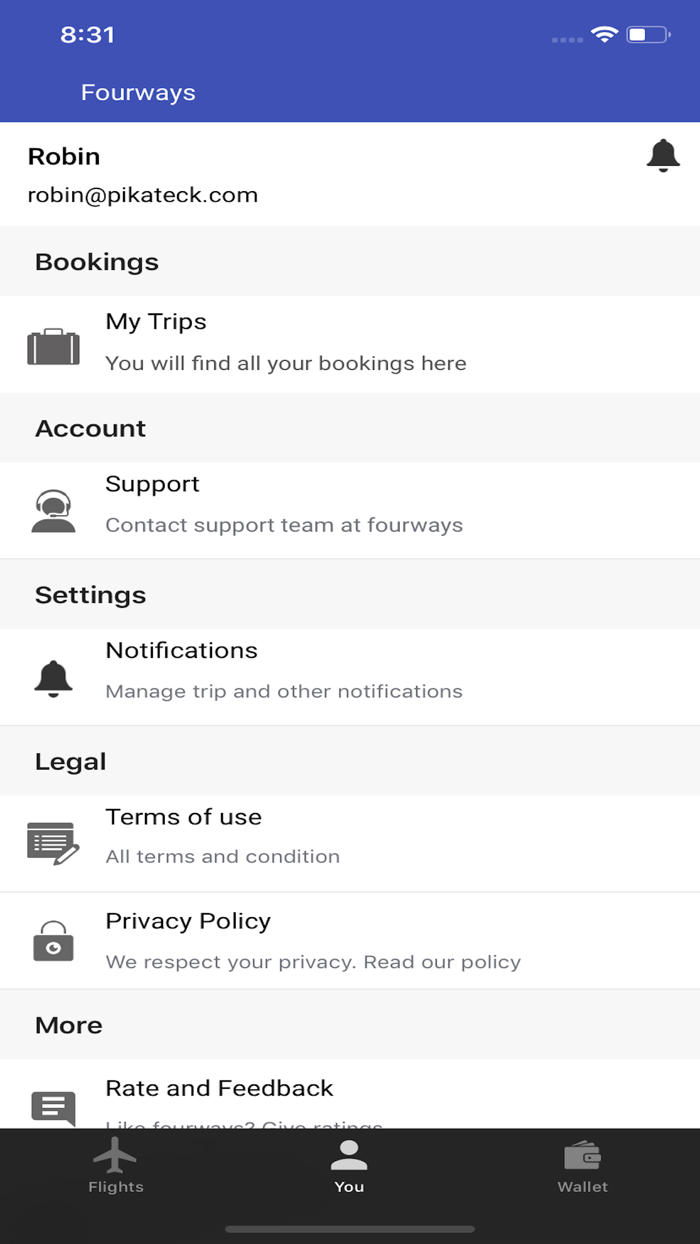700x1244 pixels.
Task: Tap the Terms of use document icon
Action: 53,843
